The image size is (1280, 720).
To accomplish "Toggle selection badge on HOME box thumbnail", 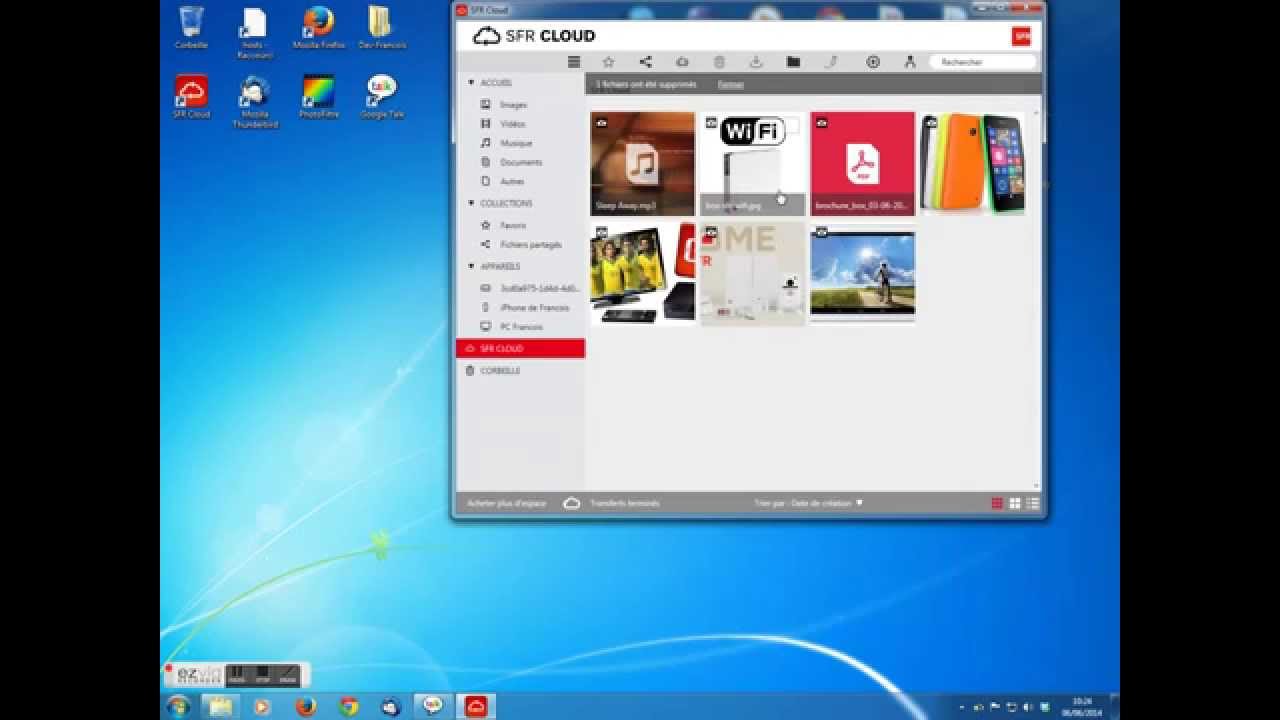I will pos(711,233).
